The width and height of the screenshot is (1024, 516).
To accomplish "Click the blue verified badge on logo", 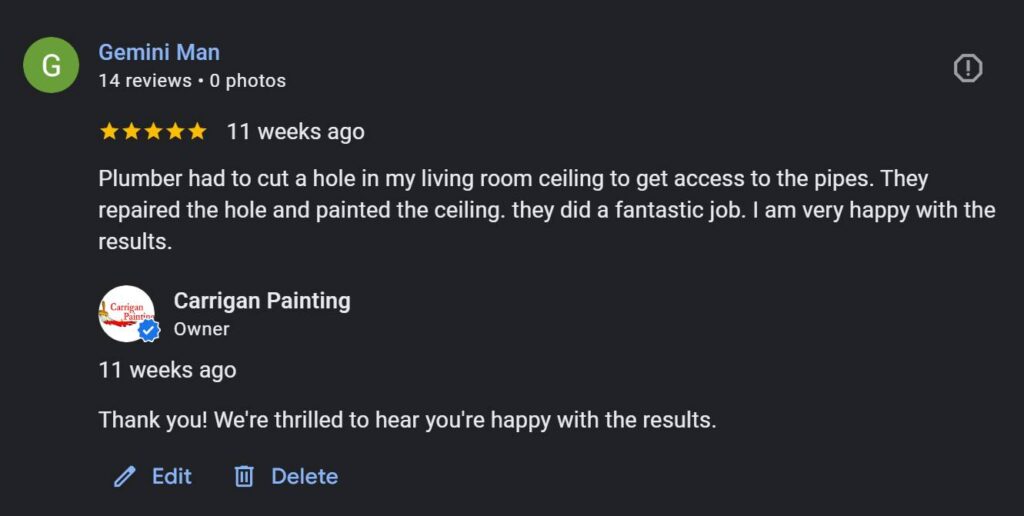I will (x=149, y=331).
